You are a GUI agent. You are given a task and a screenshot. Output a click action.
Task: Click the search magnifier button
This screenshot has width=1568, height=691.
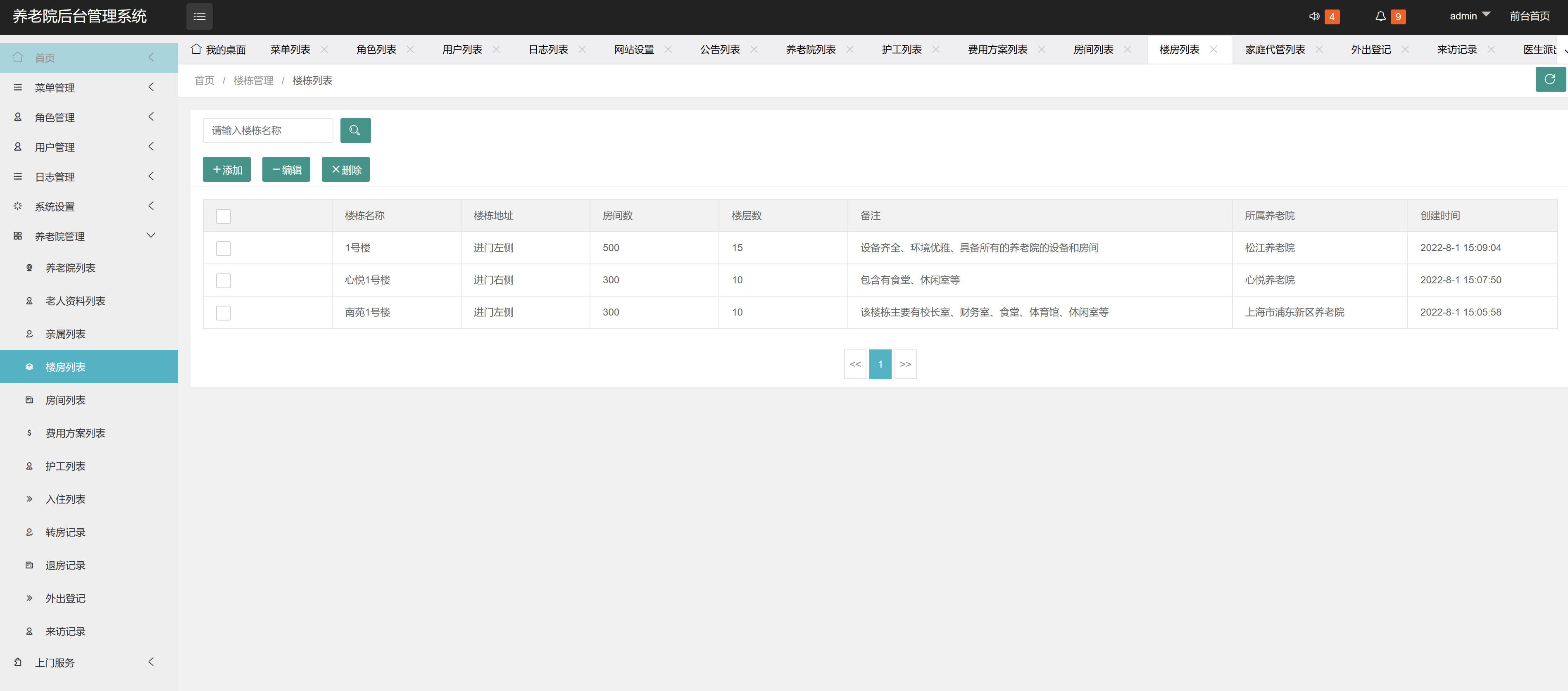[355, 130]
